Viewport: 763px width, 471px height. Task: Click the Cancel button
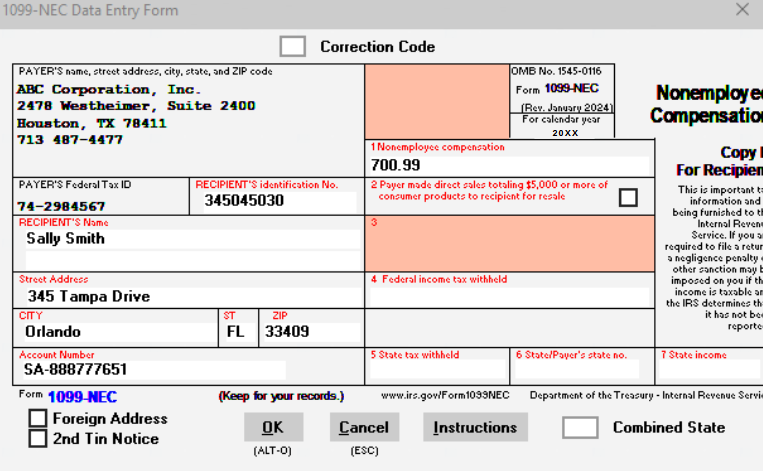click(x=364, y=427)
